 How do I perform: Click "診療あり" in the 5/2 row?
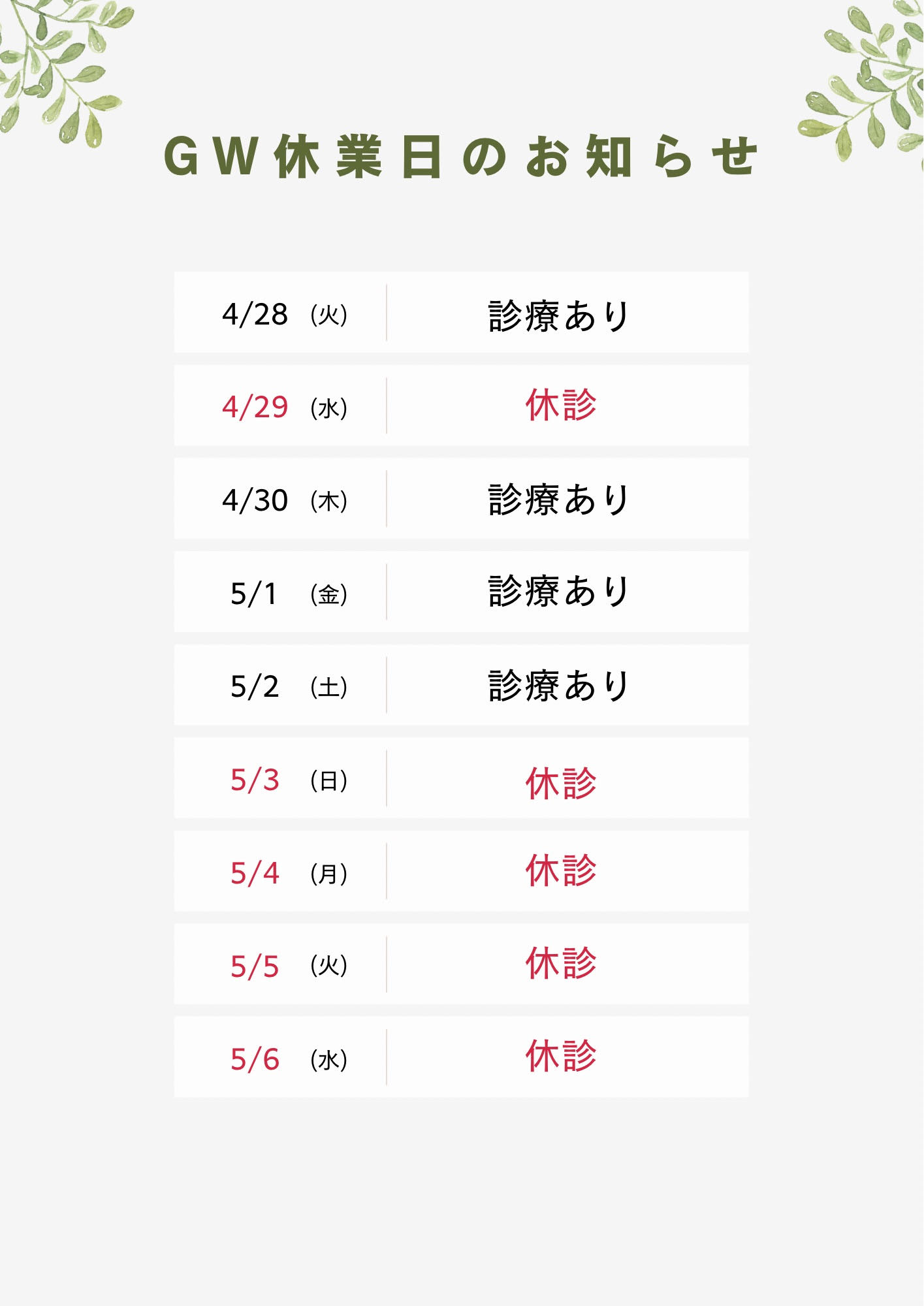[559, 686]
